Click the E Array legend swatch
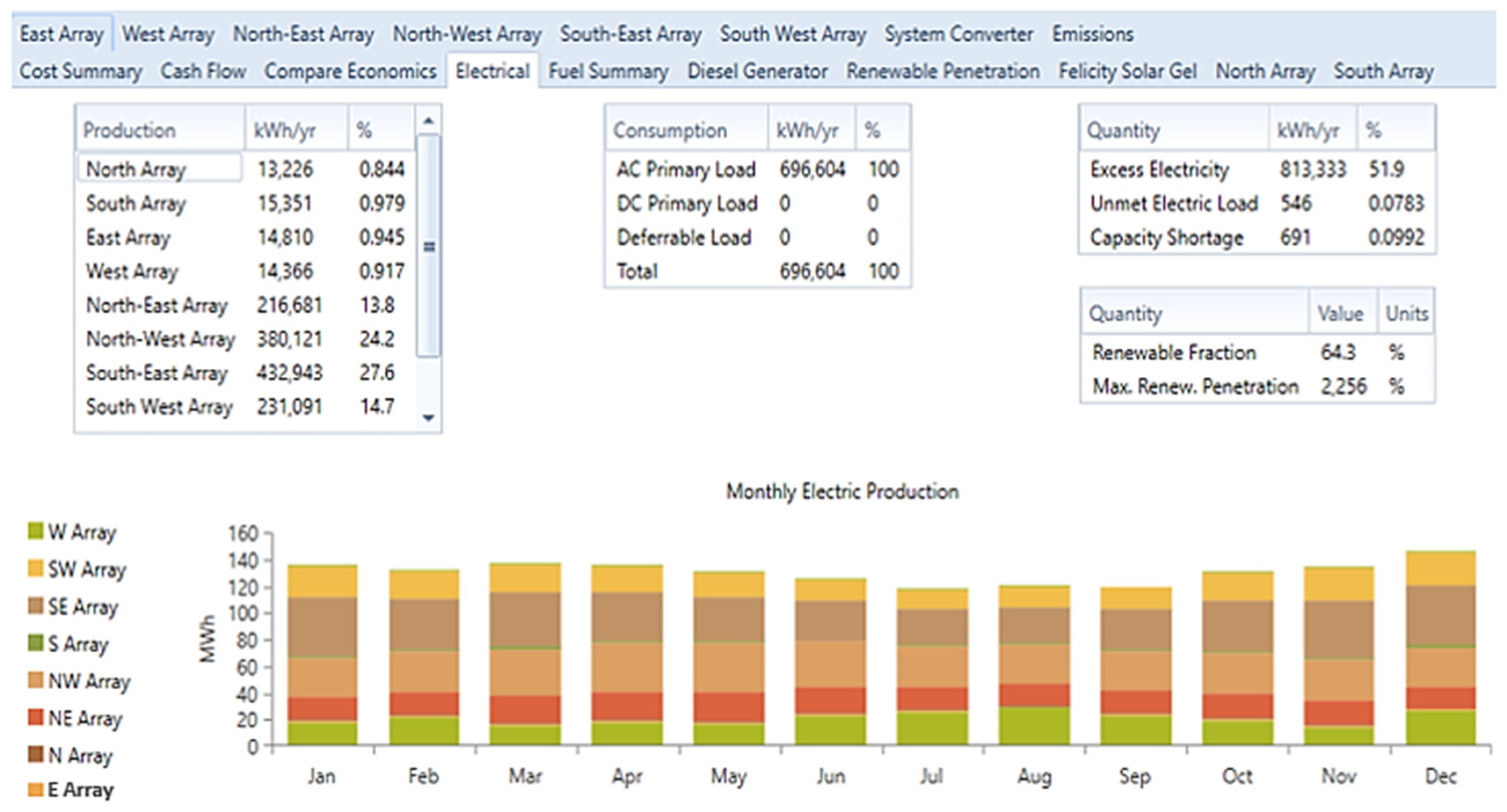This screenshot has height=812, width=1507. 35,789
